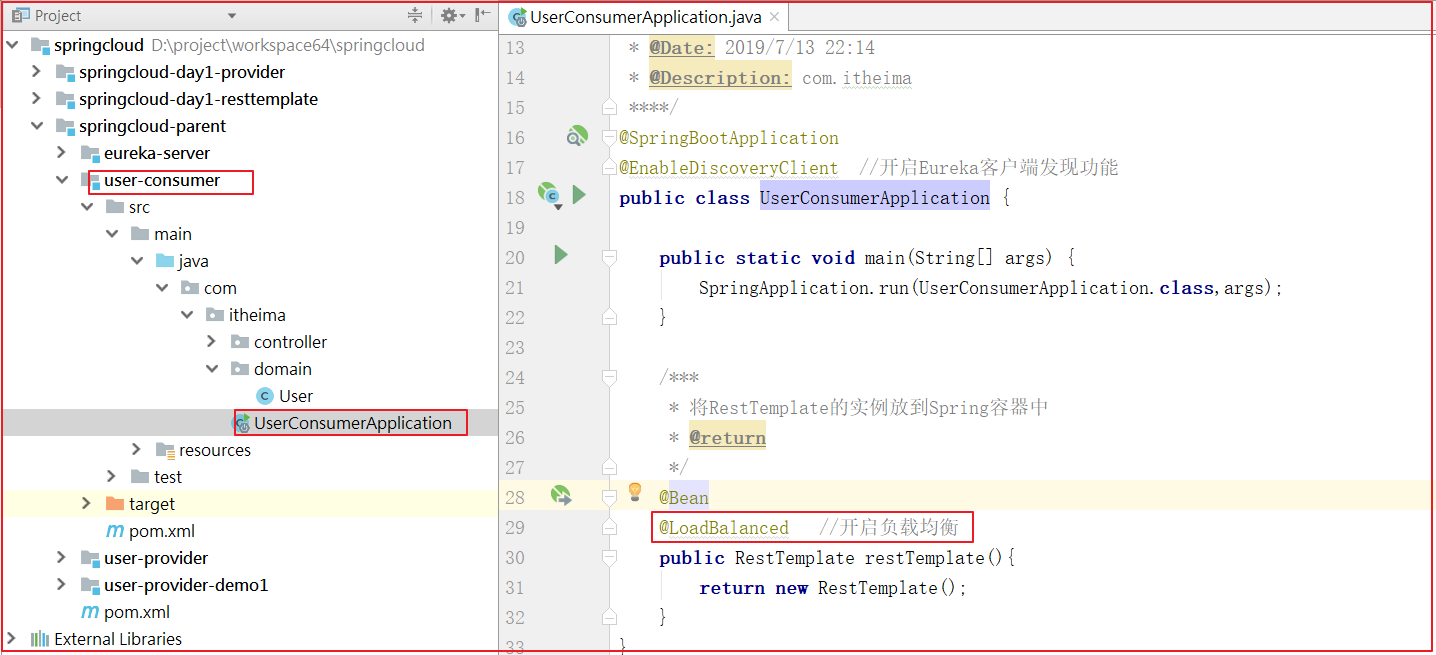1436x655 pixels.
Task: Click the Collapse All icon in Project panel
Action: point(415,16)
